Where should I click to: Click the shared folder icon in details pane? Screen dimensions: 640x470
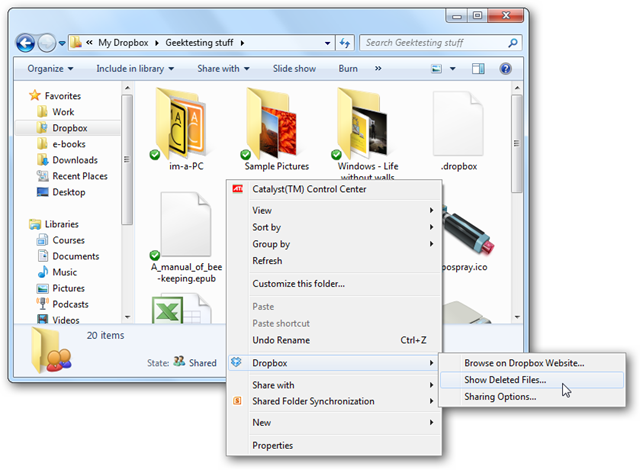pyautogui.click(x=51, y=351)
